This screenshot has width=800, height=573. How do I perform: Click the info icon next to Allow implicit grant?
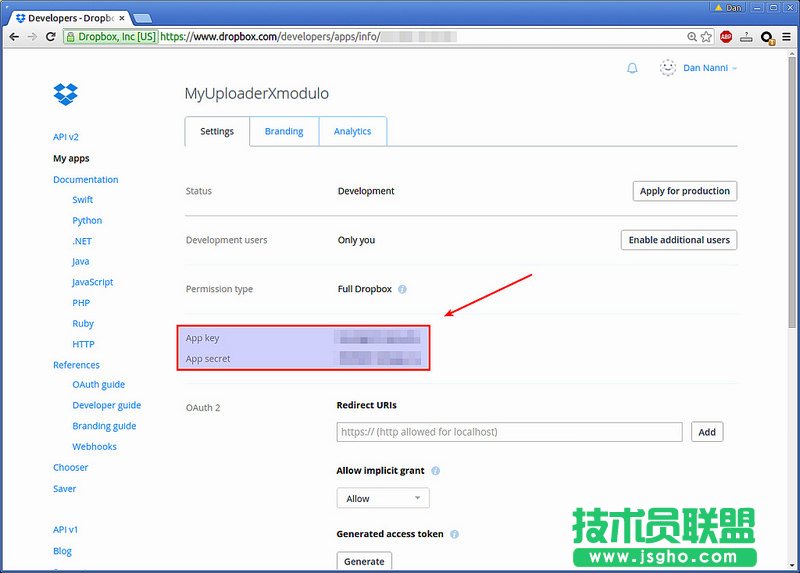tap(436, 470)
